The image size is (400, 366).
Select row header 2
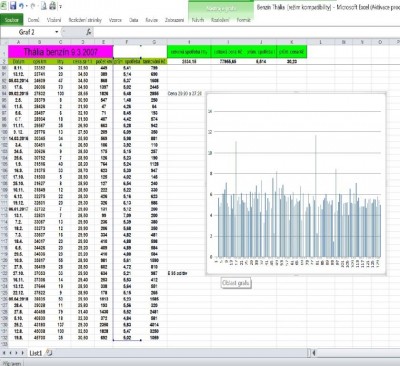click(4, 62)
